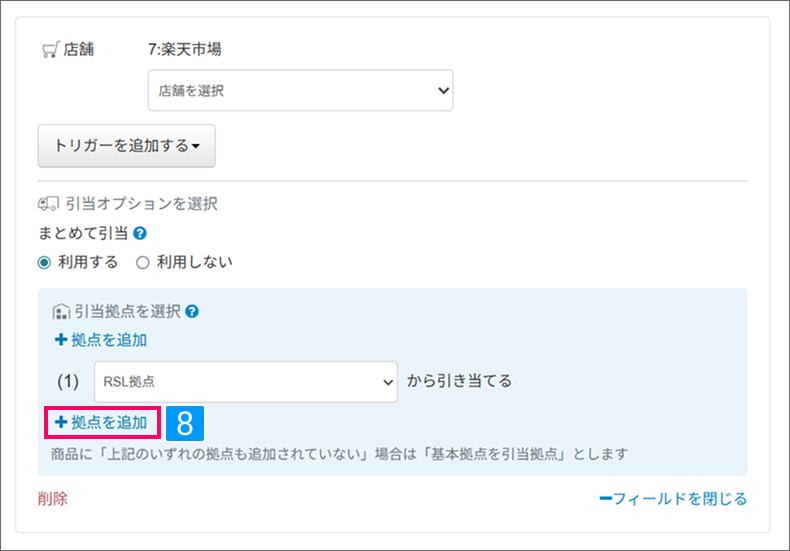Image resolution: width=790 pixels, height=551 pixels.
Task: Click the truck icon beside 引当オプションを選択
Action: [x=47, y=204]
